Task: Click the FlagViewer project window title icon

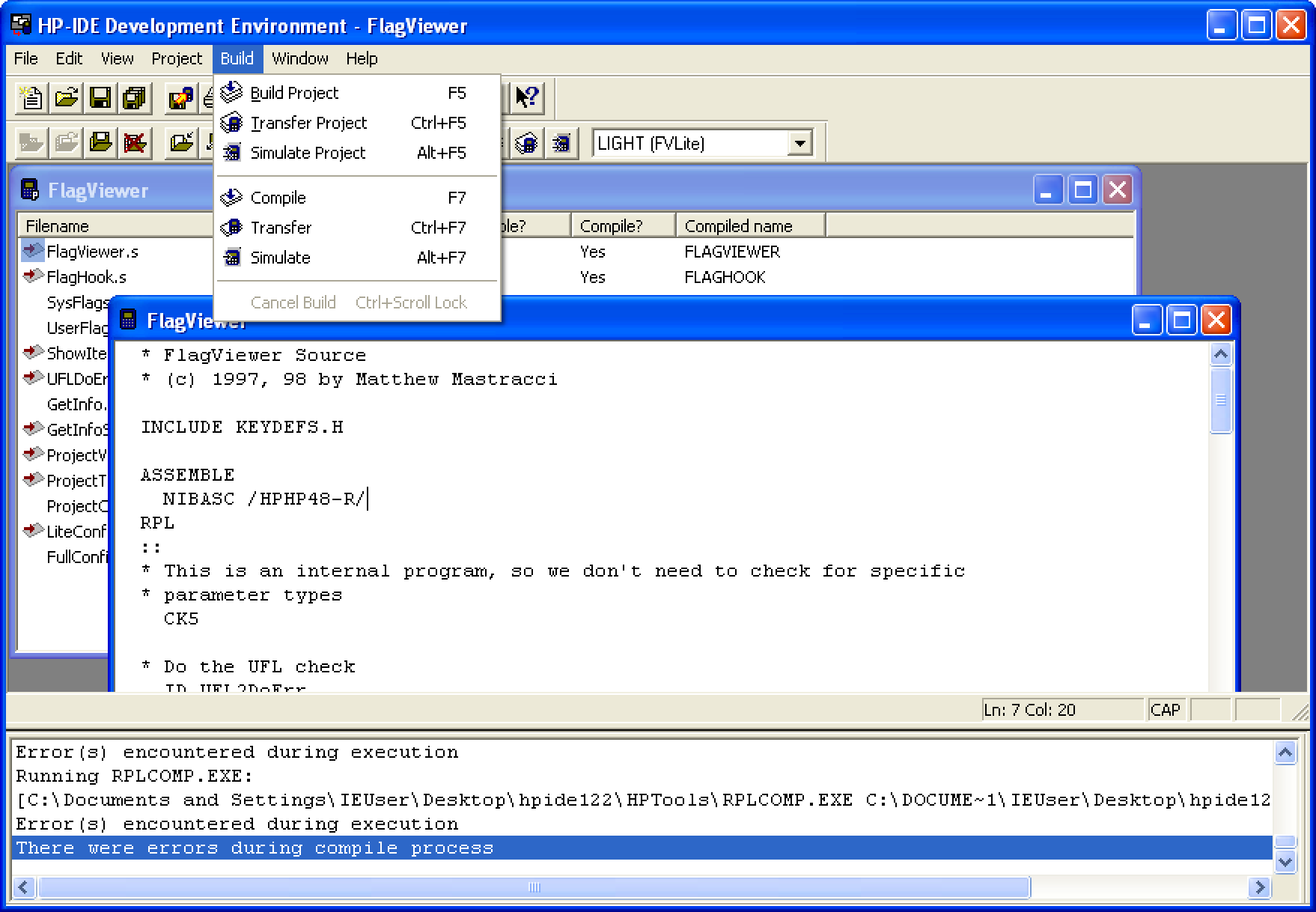Action: pos(30,190)
